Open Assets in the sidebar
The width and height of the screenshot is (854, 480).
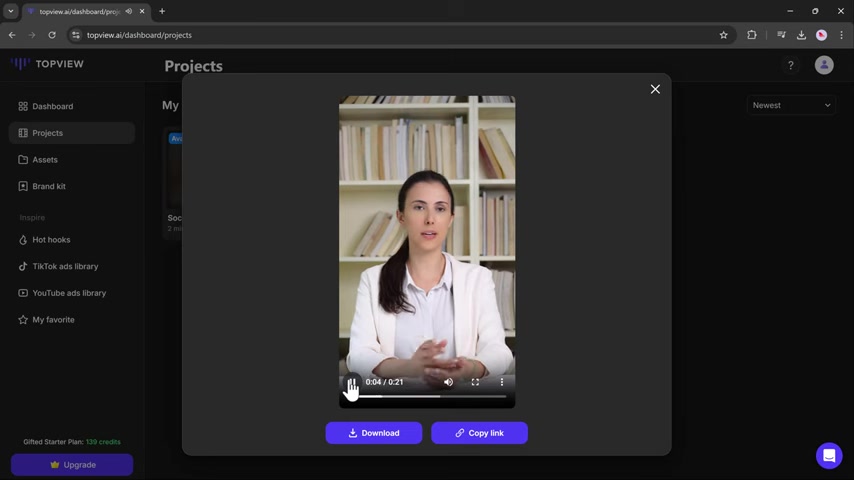pyautogui.click(x=71, y=160)
